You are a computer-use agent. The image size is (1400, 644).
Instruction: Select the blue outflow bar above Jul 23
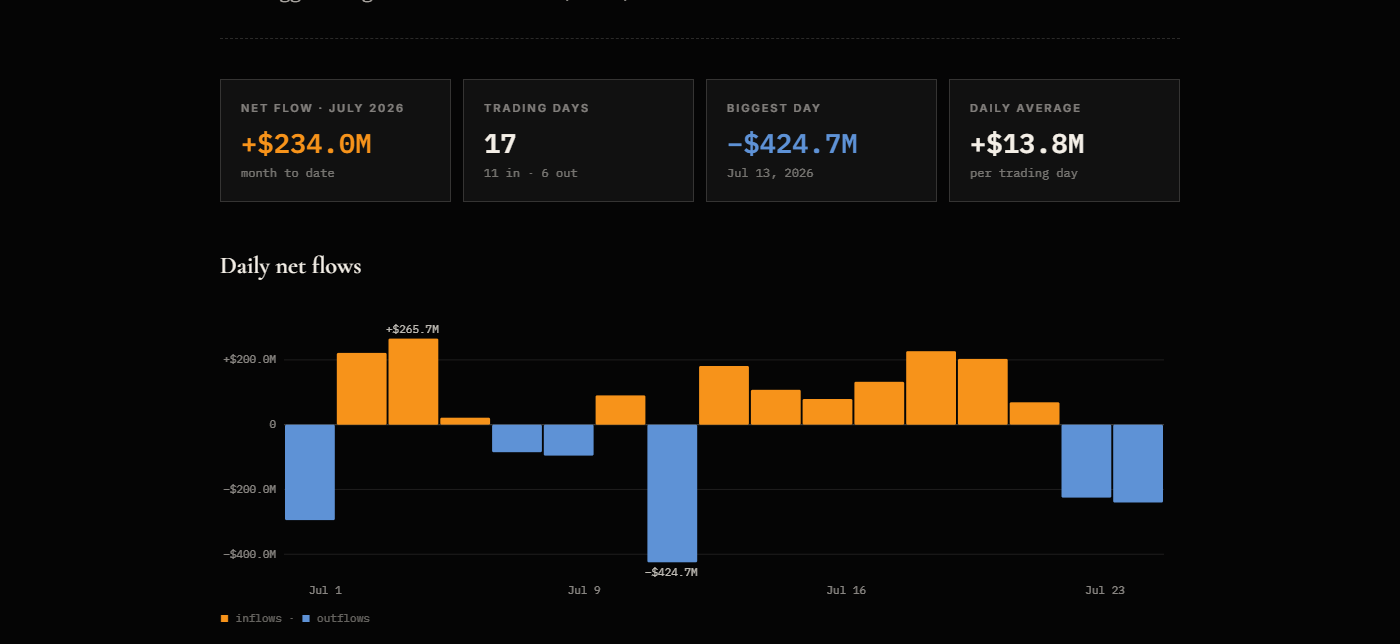[1086, 461]
